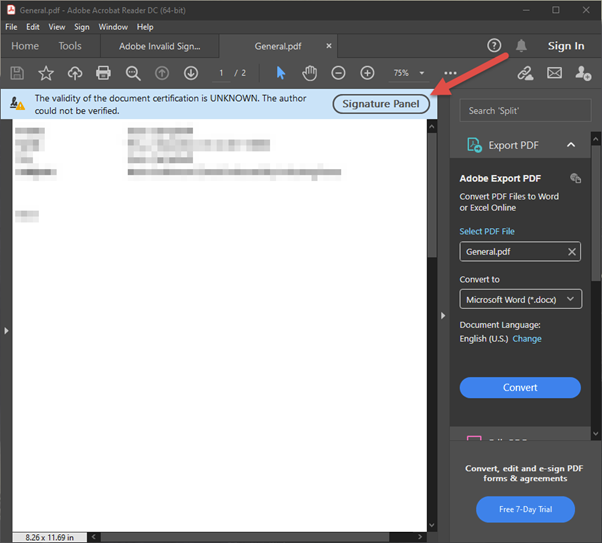Open the 75% zoom level dropdown
The image size is (602, 543).
click(x=408, y=73)
